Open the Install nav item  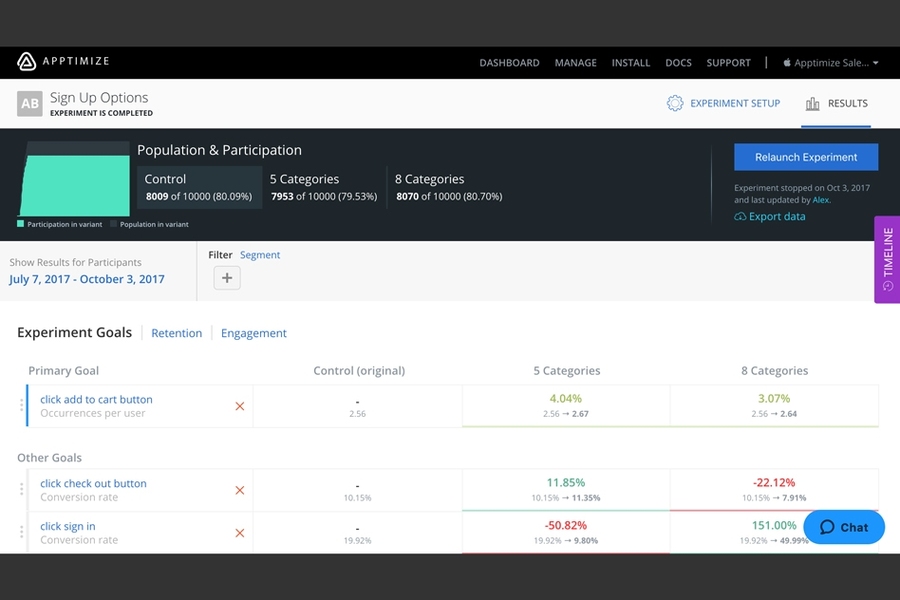click(631, 63)
